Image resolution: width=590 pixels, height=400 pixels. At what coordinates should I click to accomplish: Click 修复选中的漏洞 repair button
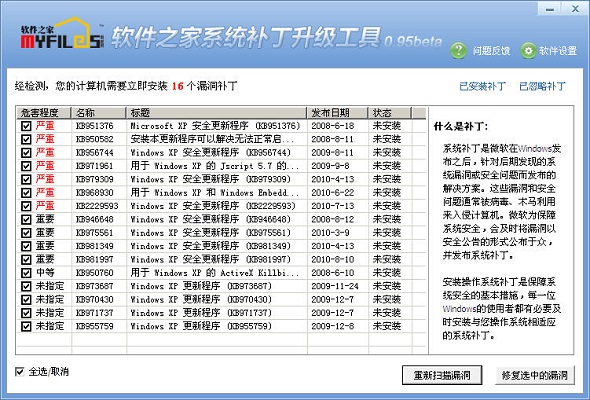(x=535, y=375)
